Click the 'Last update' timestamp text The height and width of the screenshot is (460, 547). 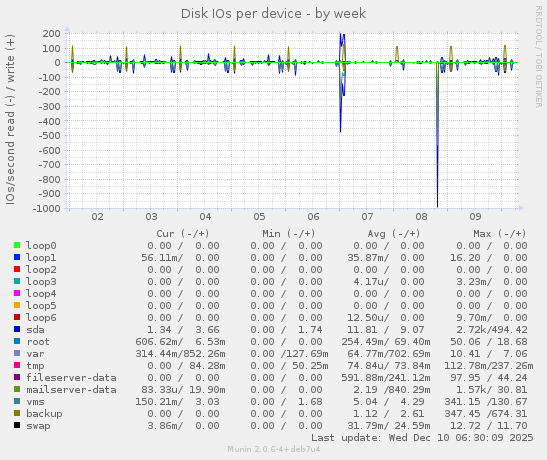click(422, 437)
